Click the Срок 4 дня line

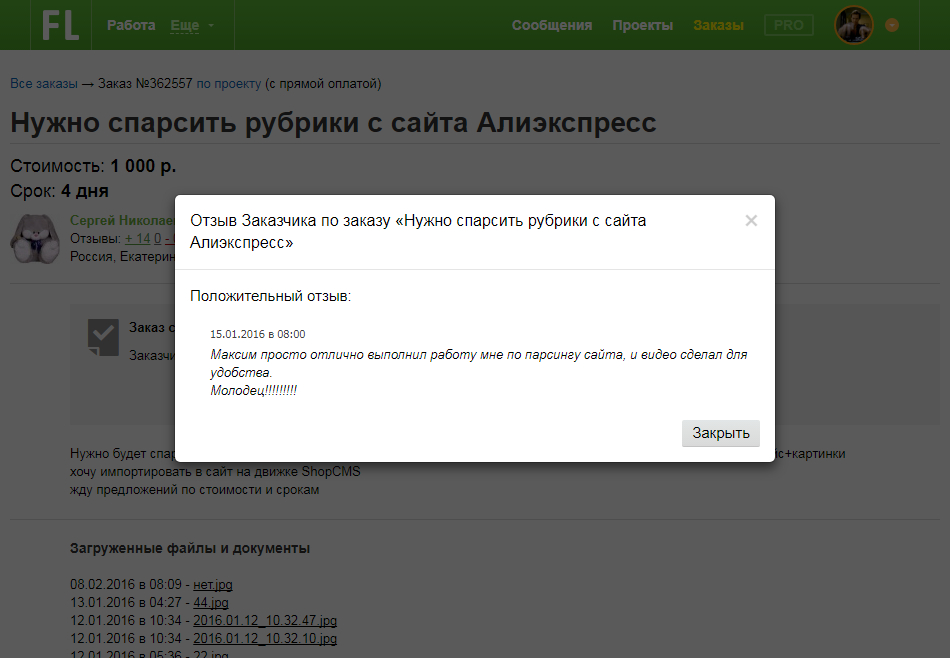click(59, 191)
